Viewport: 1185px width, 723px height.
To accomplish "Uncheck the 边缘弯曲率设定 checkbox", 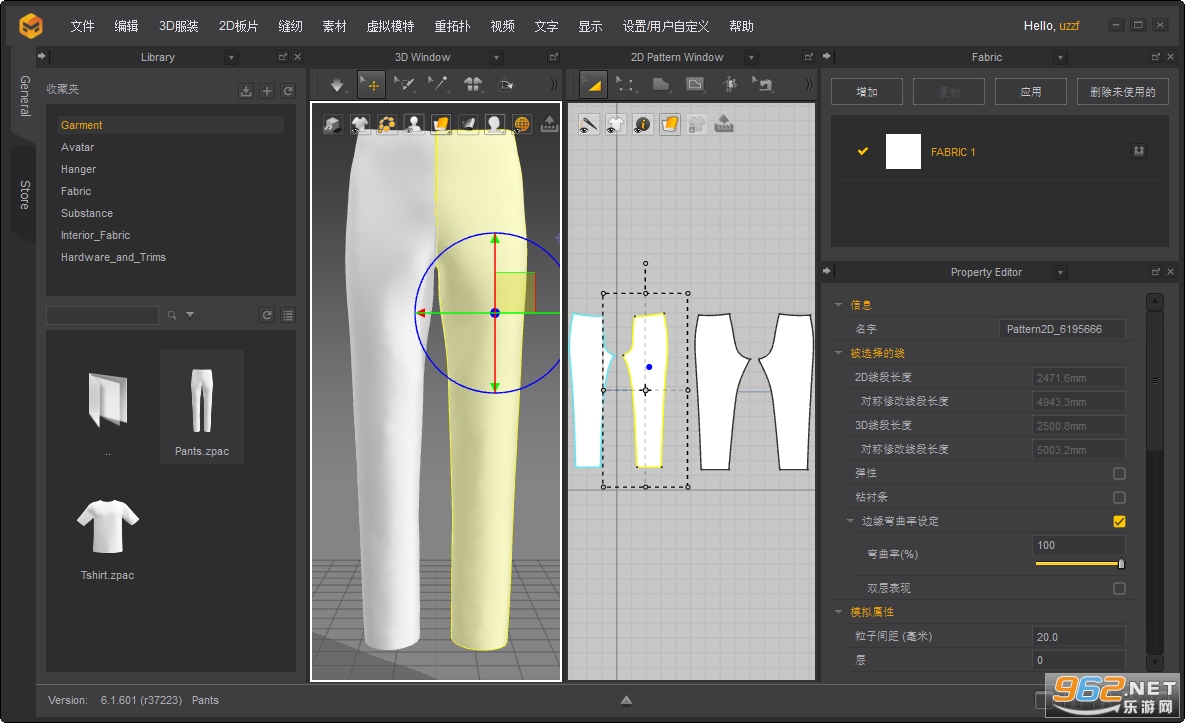I will coord(1119,521).
